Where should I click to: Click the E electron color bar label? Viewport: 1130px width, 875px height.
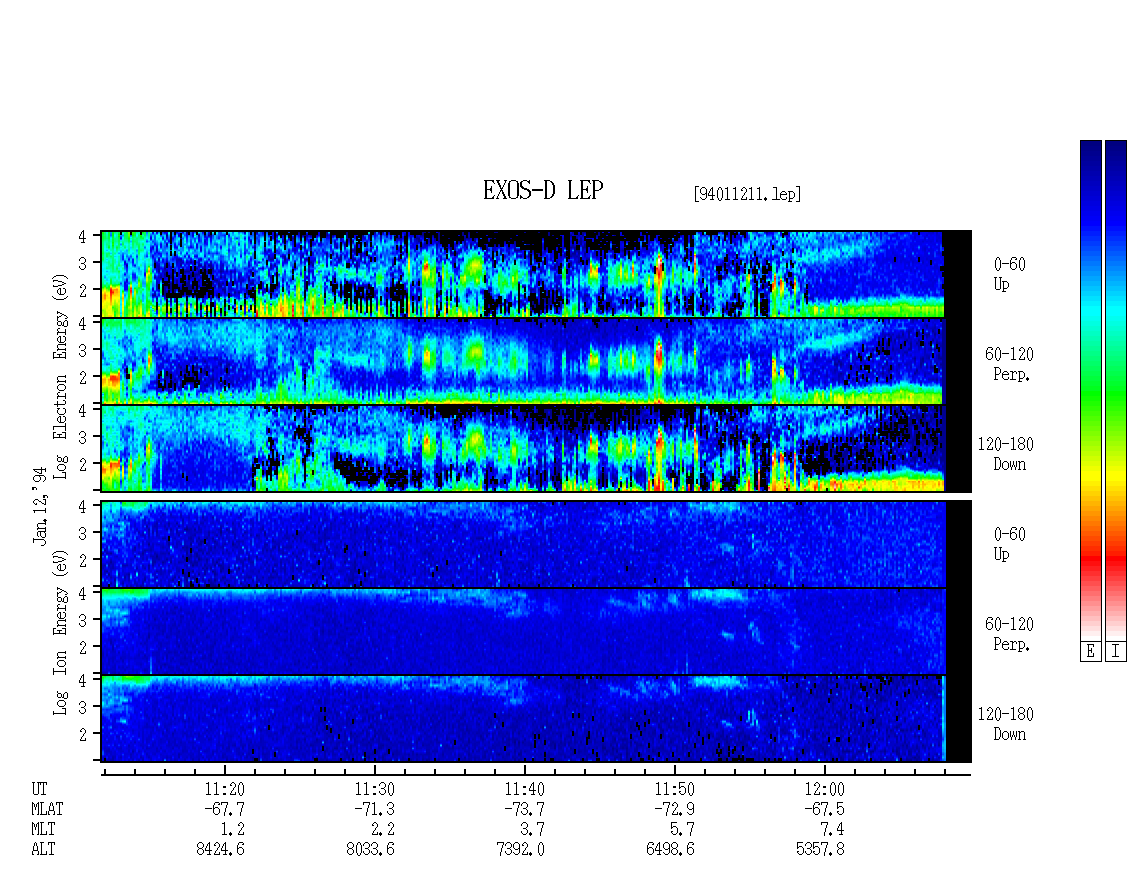coord(1090,652)
